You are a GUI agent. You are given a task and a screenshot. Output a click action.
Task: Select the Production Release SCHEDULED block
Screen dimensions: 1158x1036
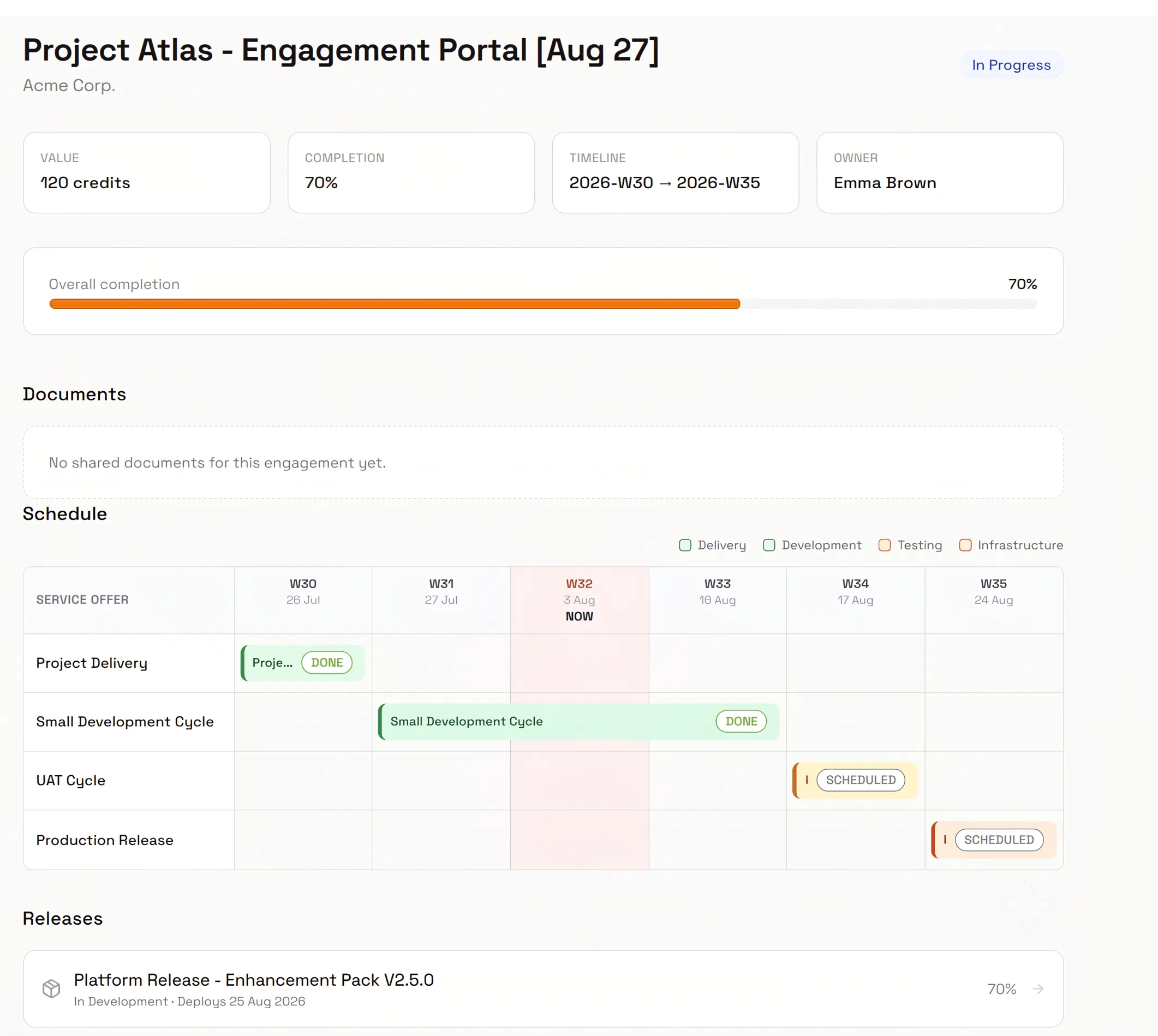993,840
